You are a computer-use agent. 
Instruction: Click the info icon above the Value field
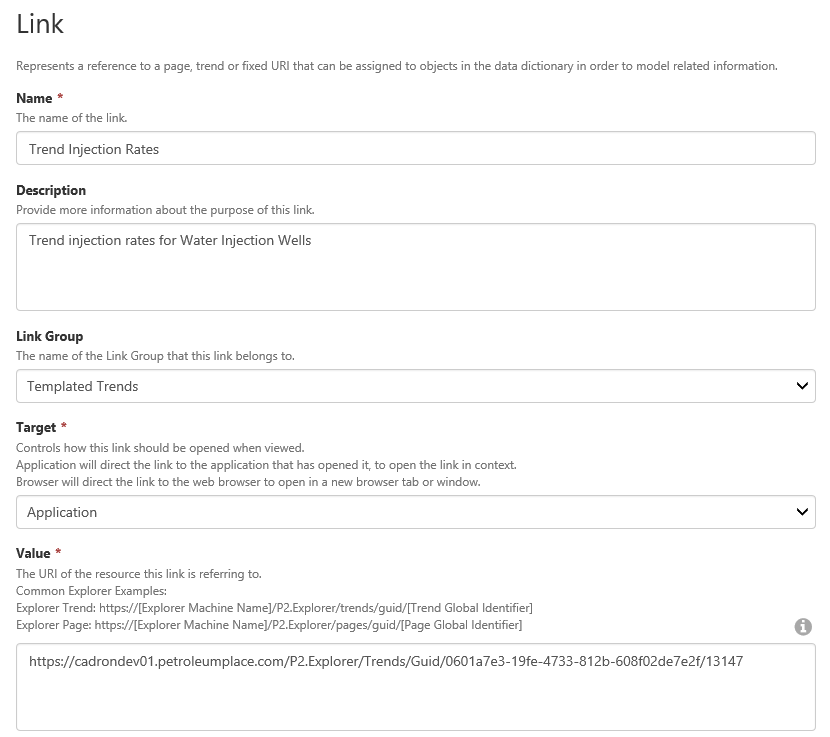[x=802, y=627]
